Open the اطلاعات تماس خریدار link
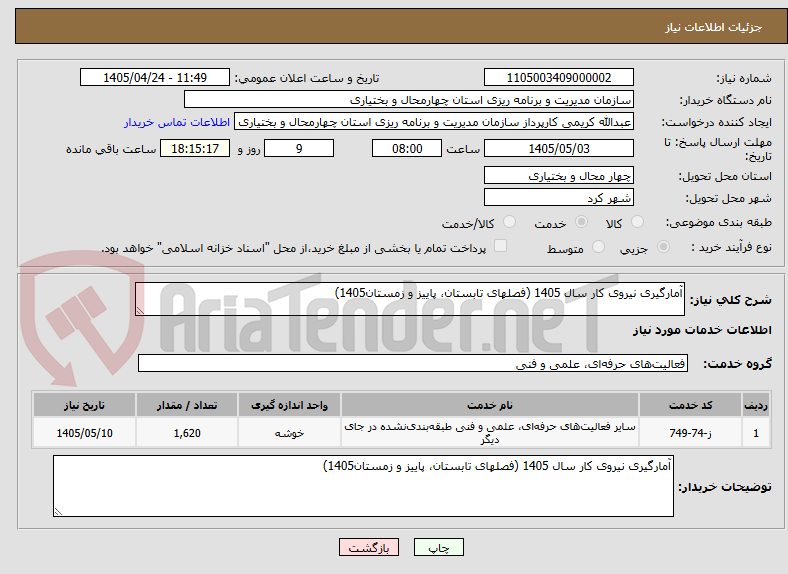 click(x=177, y=122)
